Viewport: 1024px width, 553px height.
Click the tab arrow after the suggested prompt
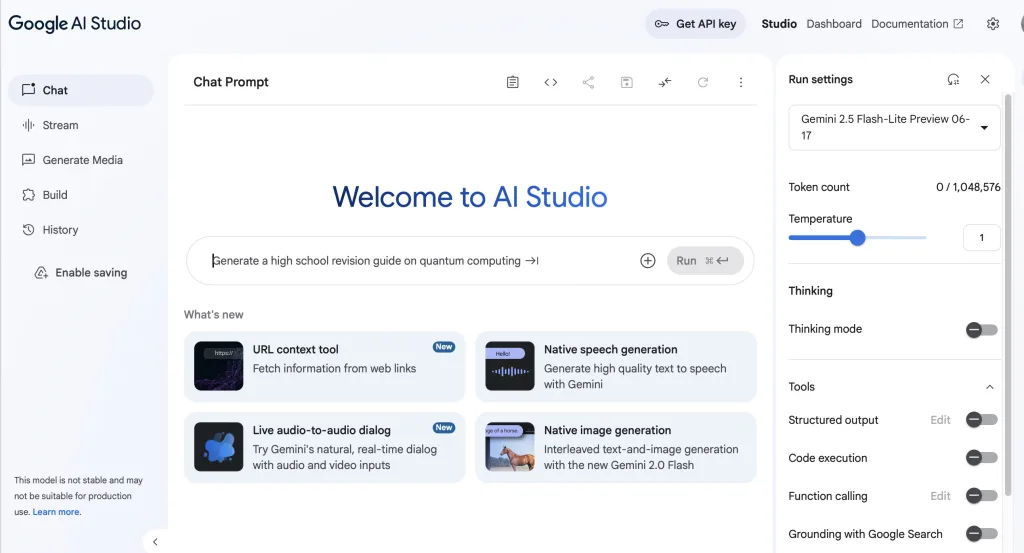[x=532, y=261]
